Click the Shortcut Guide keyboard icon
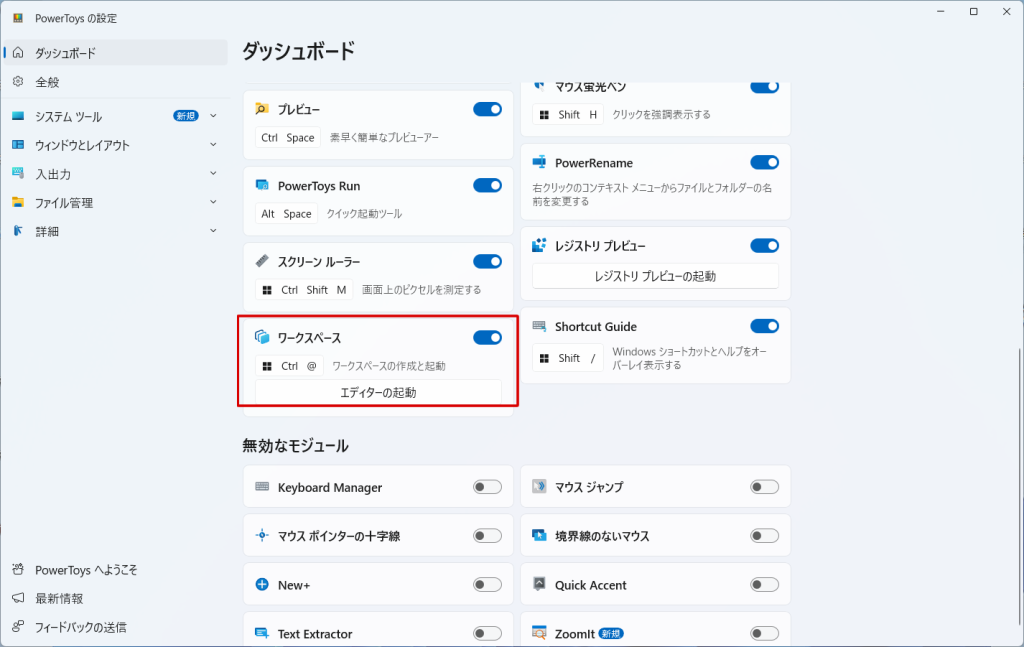1024x647 pixels. coord(539,326)
